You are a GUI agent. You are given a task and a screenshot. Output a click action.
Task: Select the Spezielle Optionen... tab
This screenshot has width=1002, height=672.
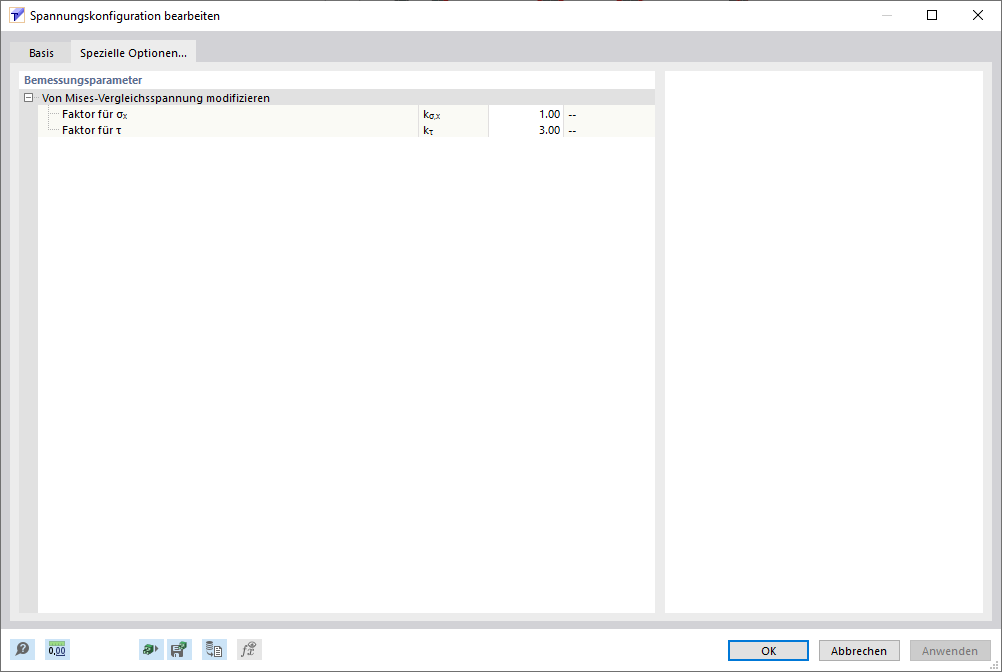click(133, 53)
